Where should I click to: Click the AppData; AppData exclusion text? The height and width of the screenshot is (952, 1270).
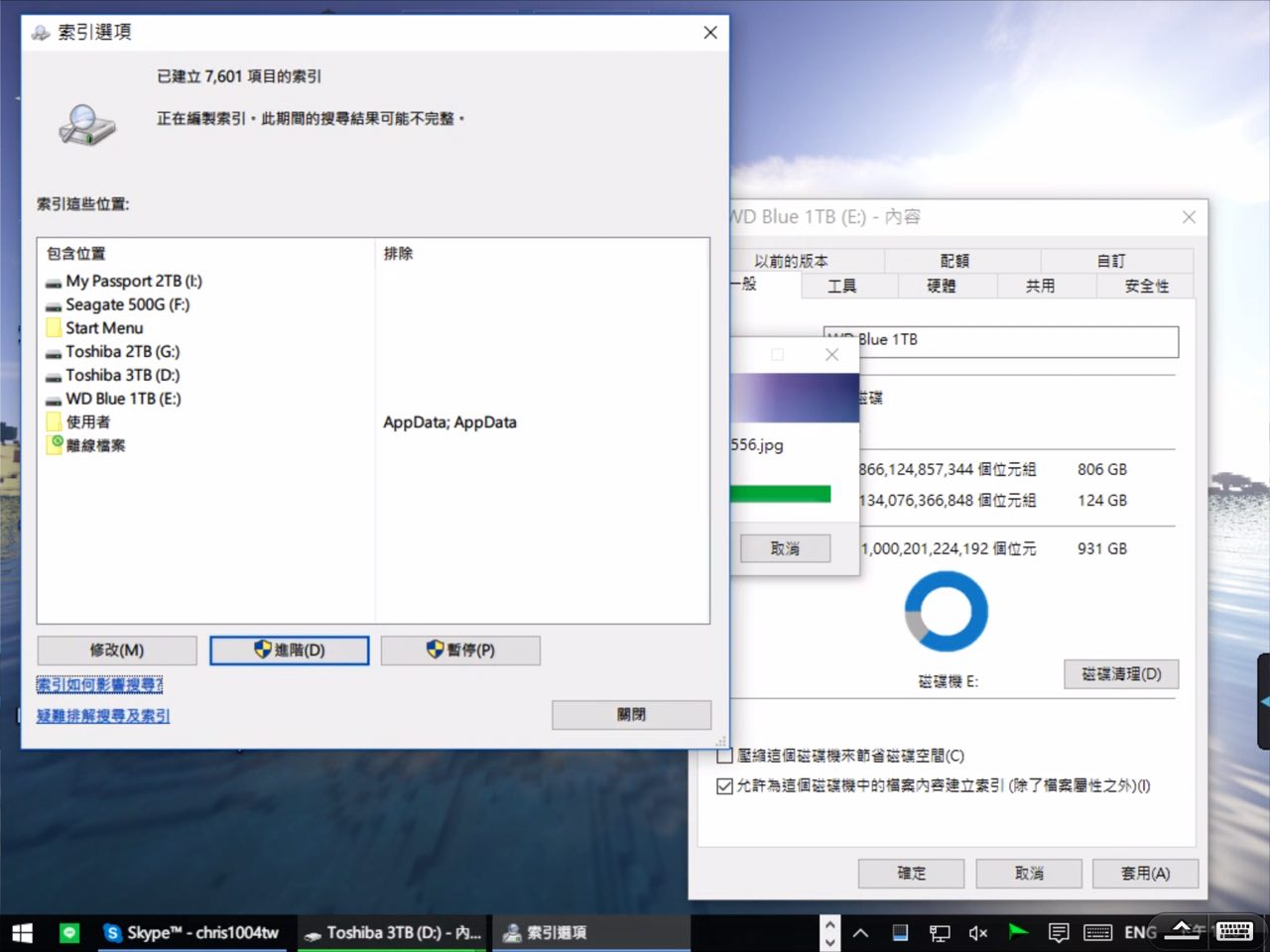(x=449, y=422)
